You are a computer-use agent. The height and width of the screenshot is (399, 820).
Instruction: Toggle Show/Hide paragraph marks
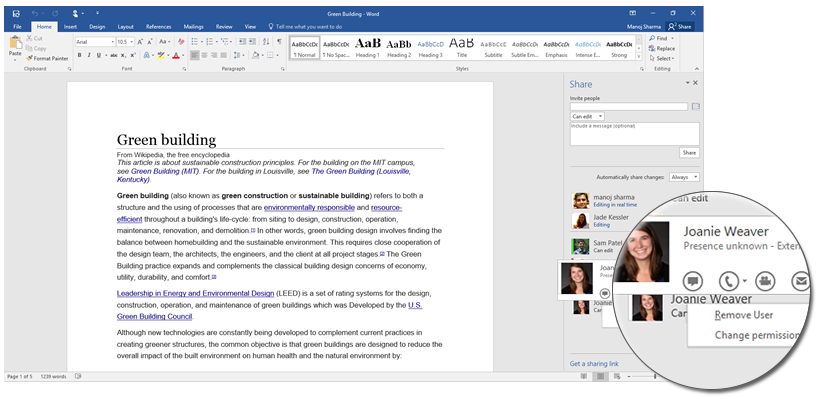279,42
